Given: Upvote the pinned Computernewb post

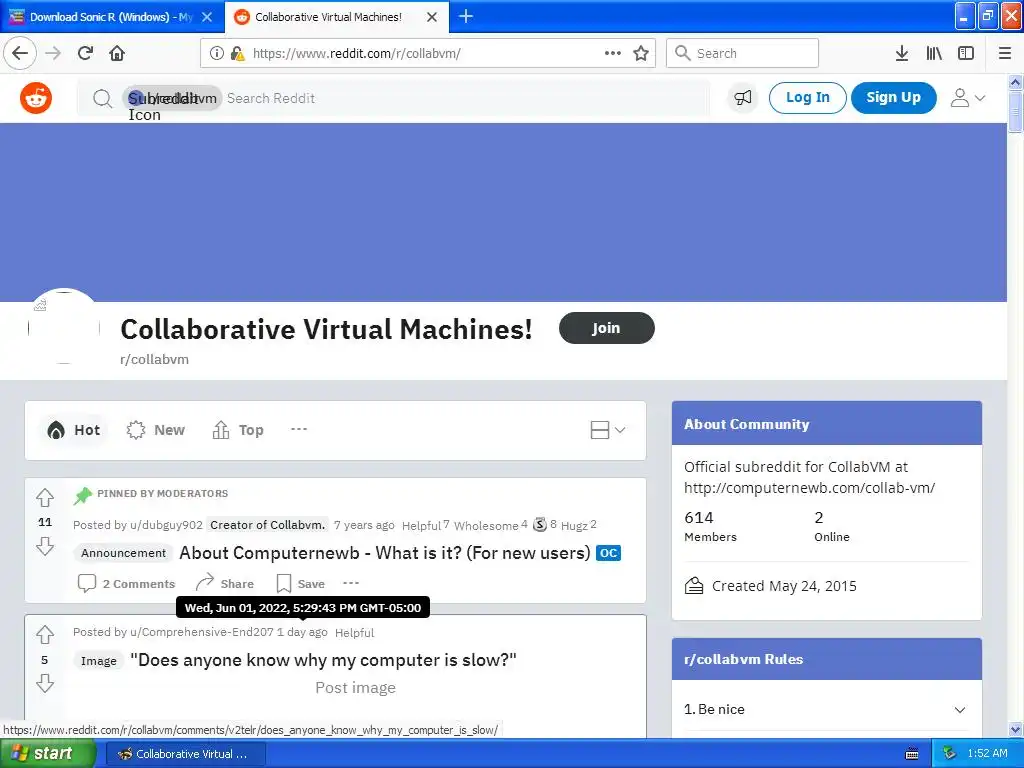Looking at the screenshot, I should (x=44, y=498).
